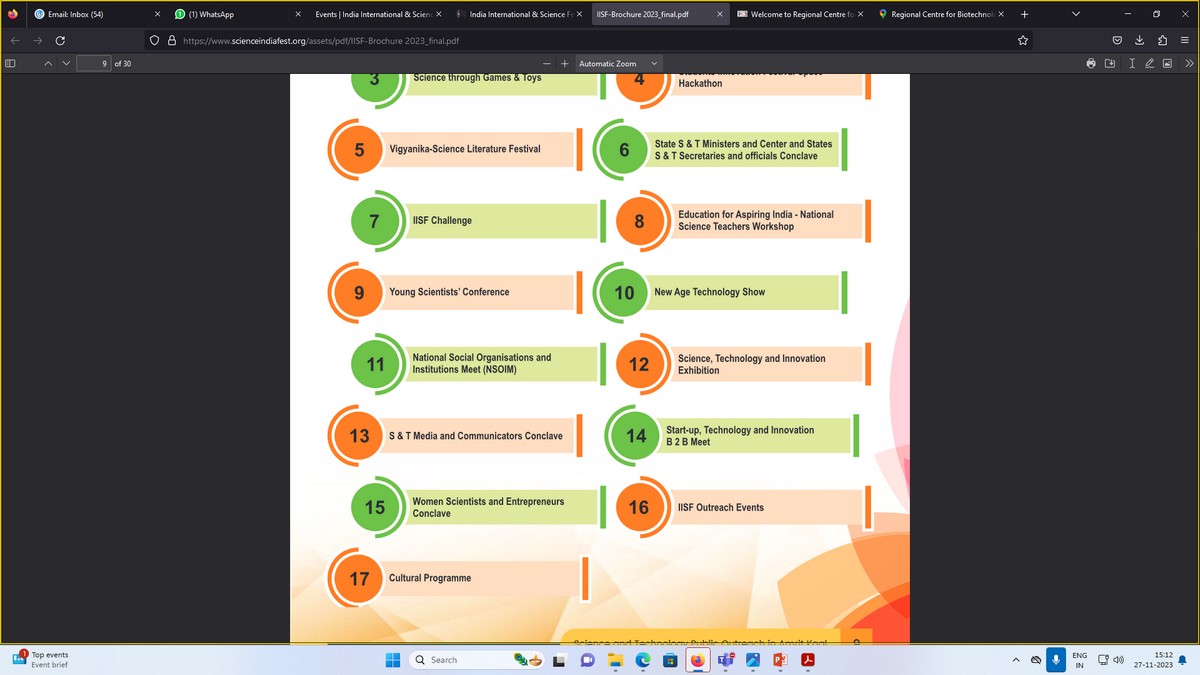Open a new browser tab

tap(1024, 14)
